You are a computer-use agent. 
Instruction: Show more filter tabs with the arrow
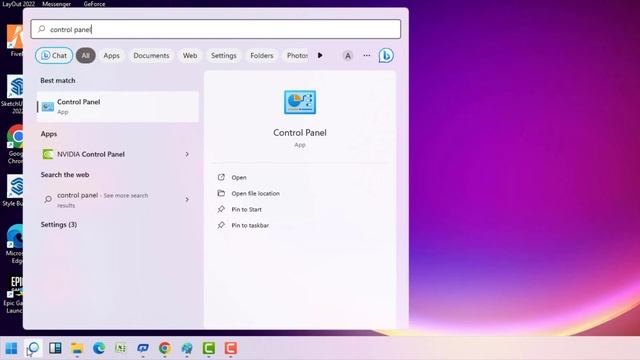[x=320, y=56]
